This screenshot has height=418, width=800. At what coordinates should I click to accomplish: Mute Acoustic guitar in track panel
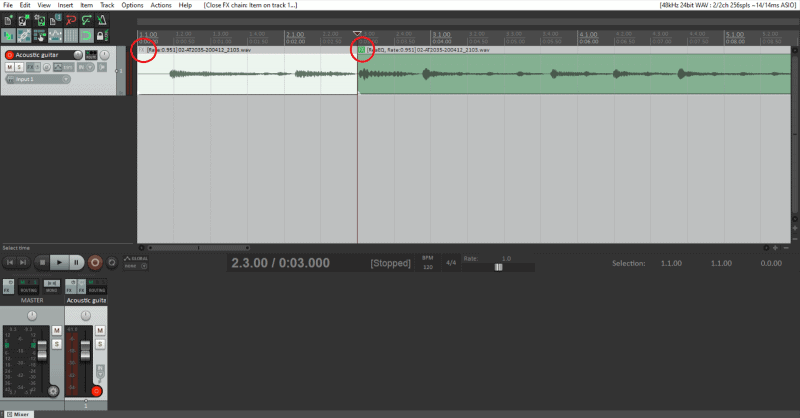[x=9, y=67]
